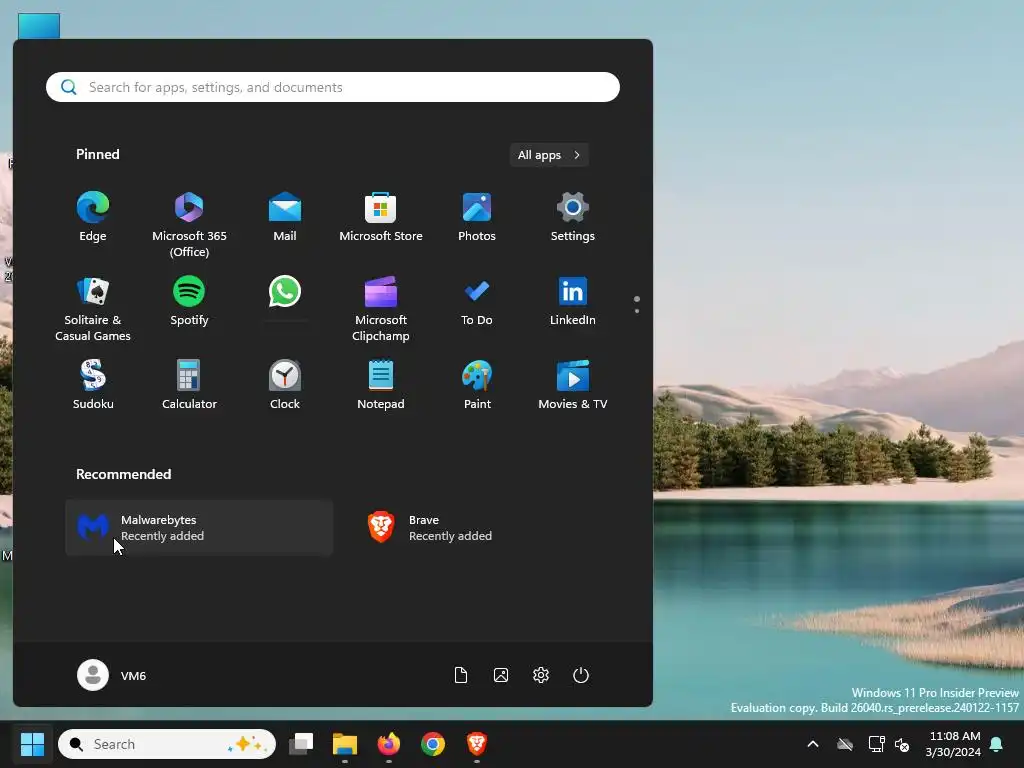Open Settings via footer gear icon
1024x768 pixels.
tap(541, 675)
